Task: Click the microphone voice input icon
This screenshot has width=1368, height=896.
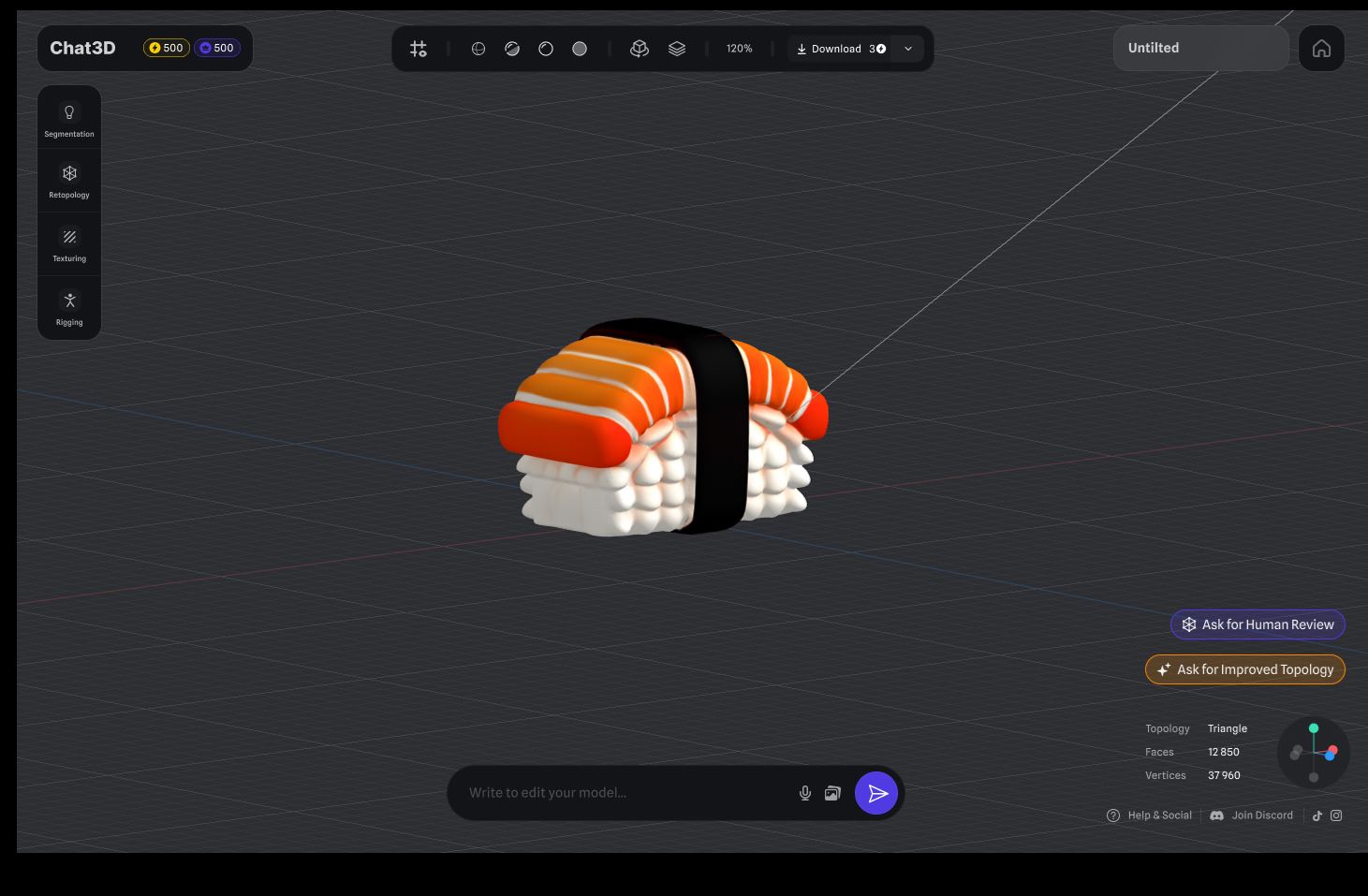Action: pyautogui.click(x=804, y=793)
